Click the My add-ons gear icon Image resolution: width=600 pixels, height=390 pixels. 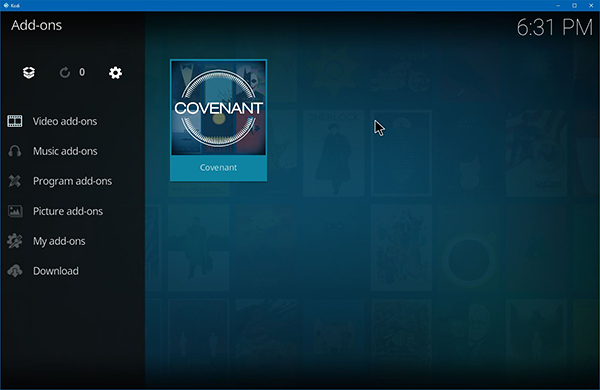(15, 241)
